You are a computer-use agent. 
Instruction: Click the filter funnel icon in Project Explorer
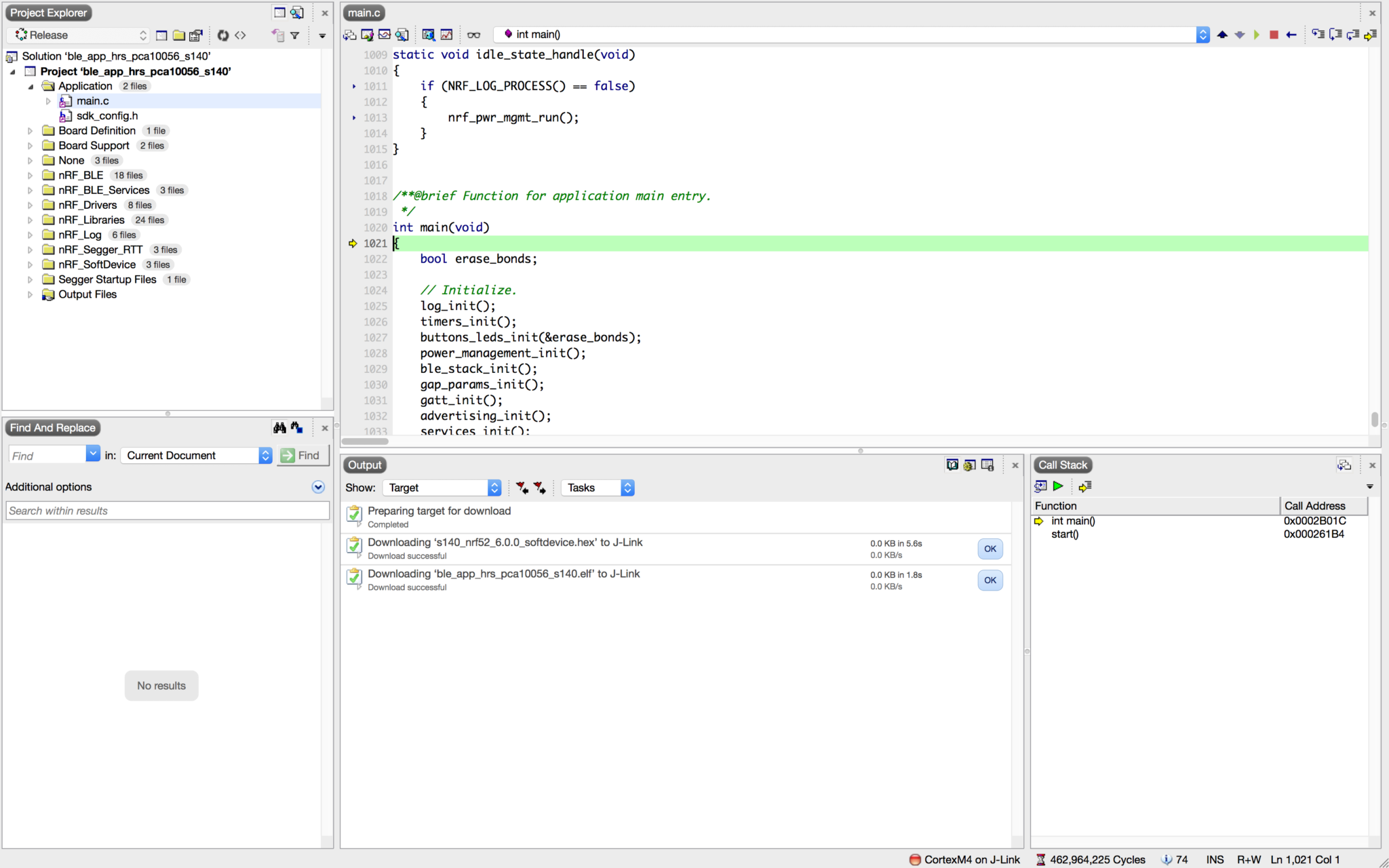coord(295,35)
